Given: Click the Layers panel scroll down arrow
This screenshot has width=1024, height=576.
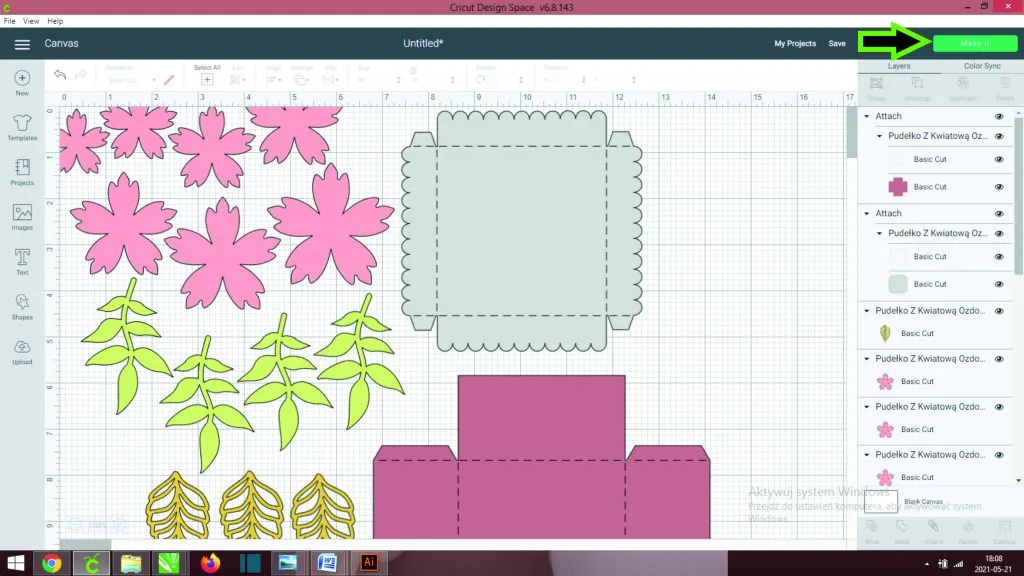Looking at the screenshot, I should (1019, 481).
